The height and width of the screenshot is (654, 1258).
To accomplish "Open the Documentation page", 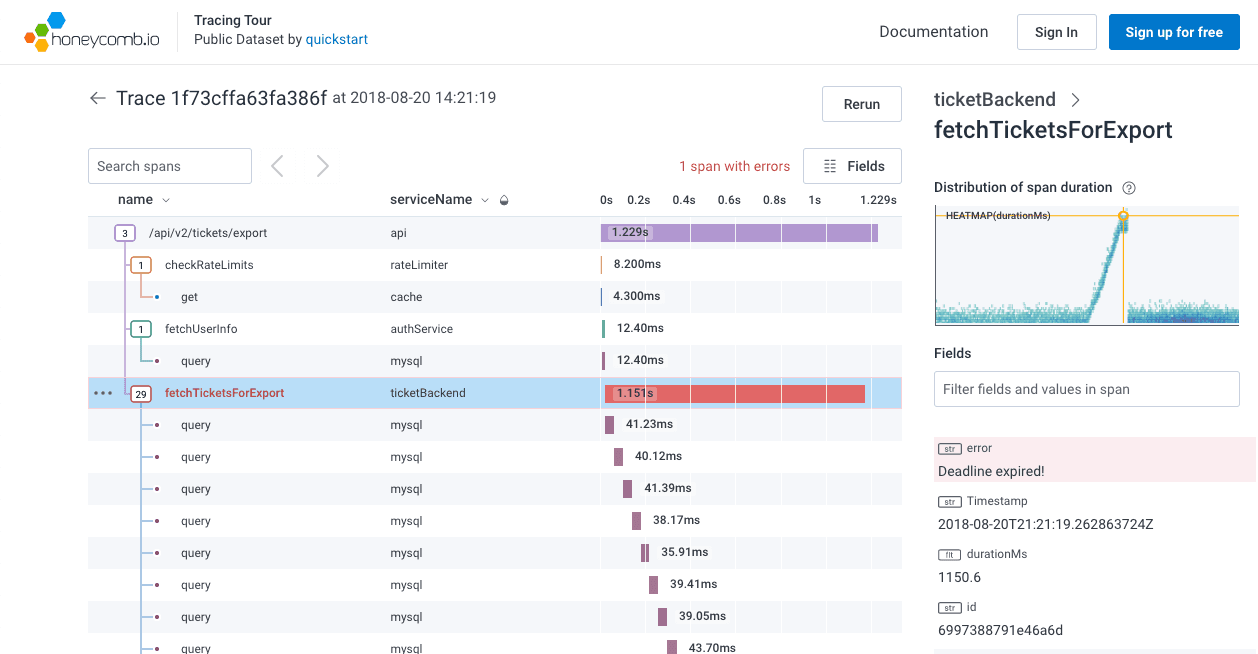I will pyautogui.click(x=933, y=32).
